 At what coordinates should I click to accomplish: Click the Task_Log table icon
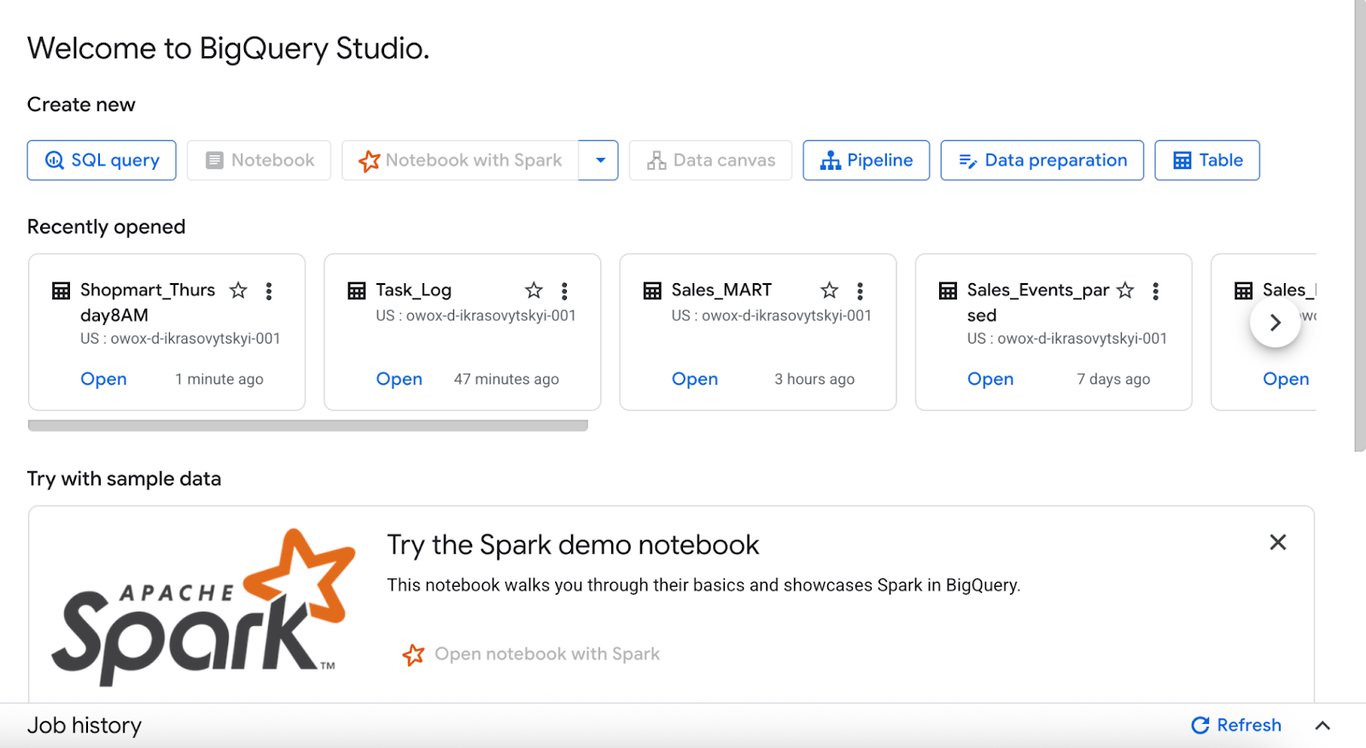[357, 291]
